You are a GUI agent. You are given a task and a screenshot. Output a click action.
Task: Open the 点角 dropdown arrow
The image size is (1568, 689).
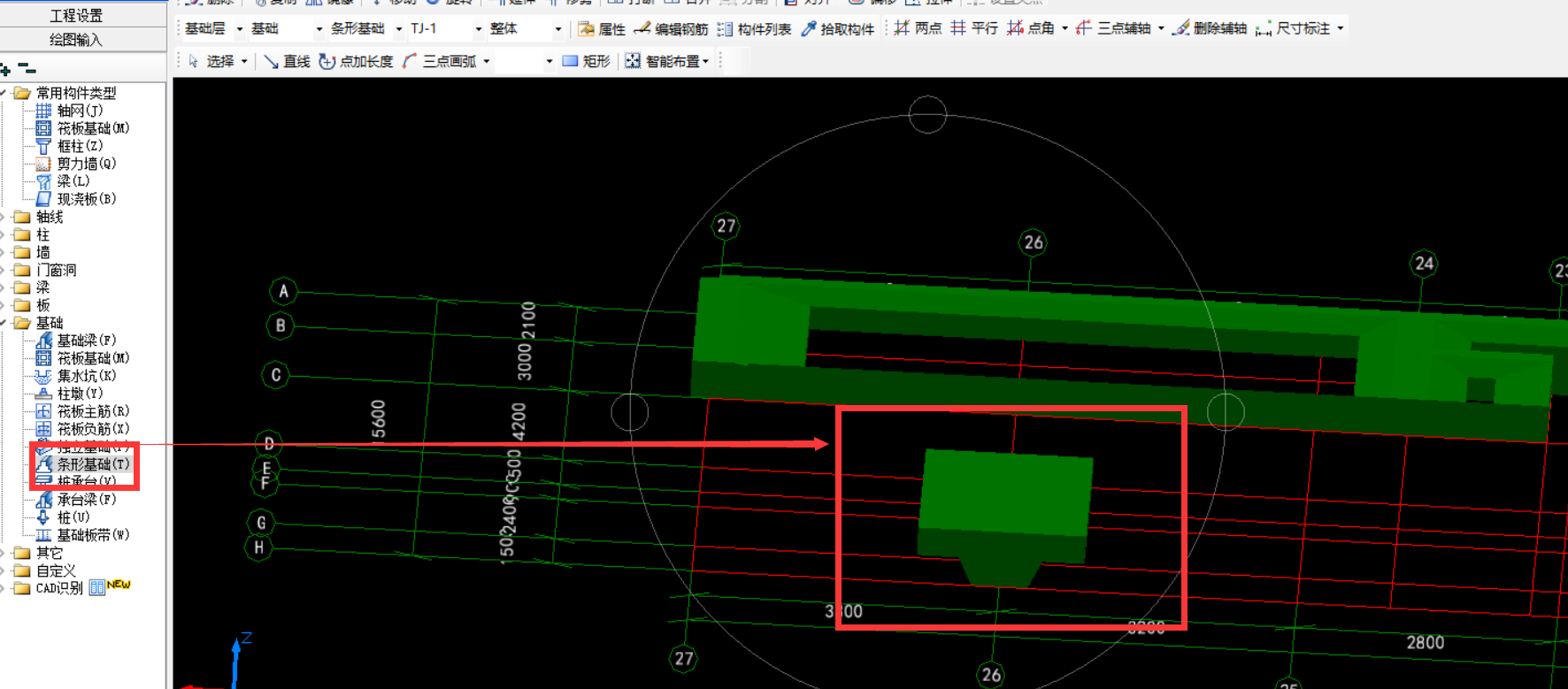point(1065,28)
